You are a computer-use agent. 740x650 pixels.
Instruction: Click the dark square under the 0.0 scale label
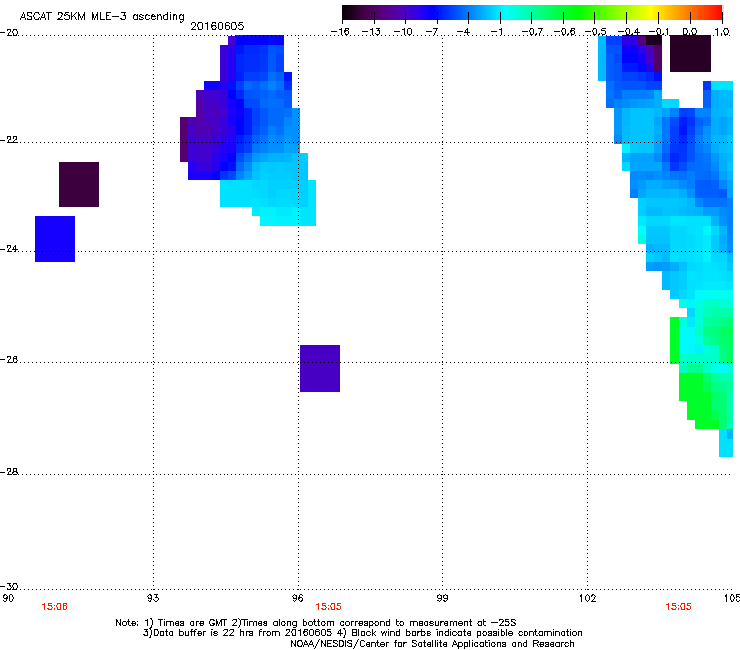point(690,53)
